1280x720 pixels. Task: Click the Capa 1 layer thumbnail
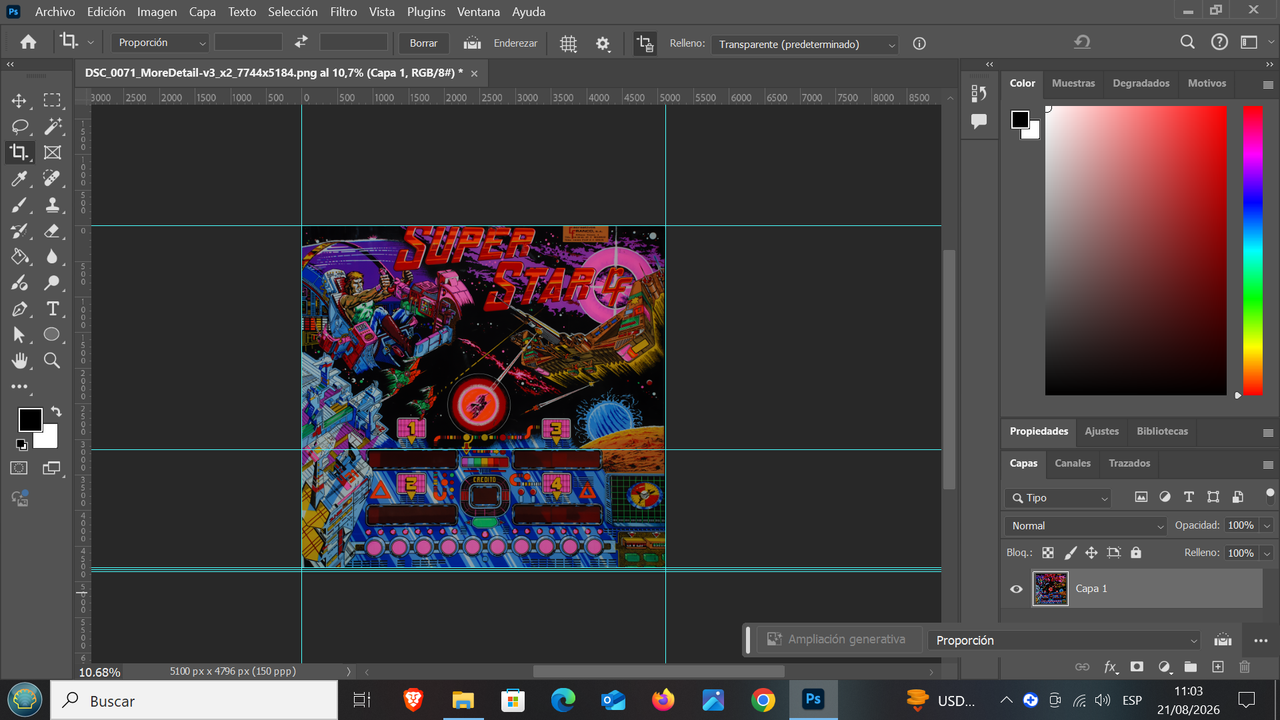tap(1050, 589)
